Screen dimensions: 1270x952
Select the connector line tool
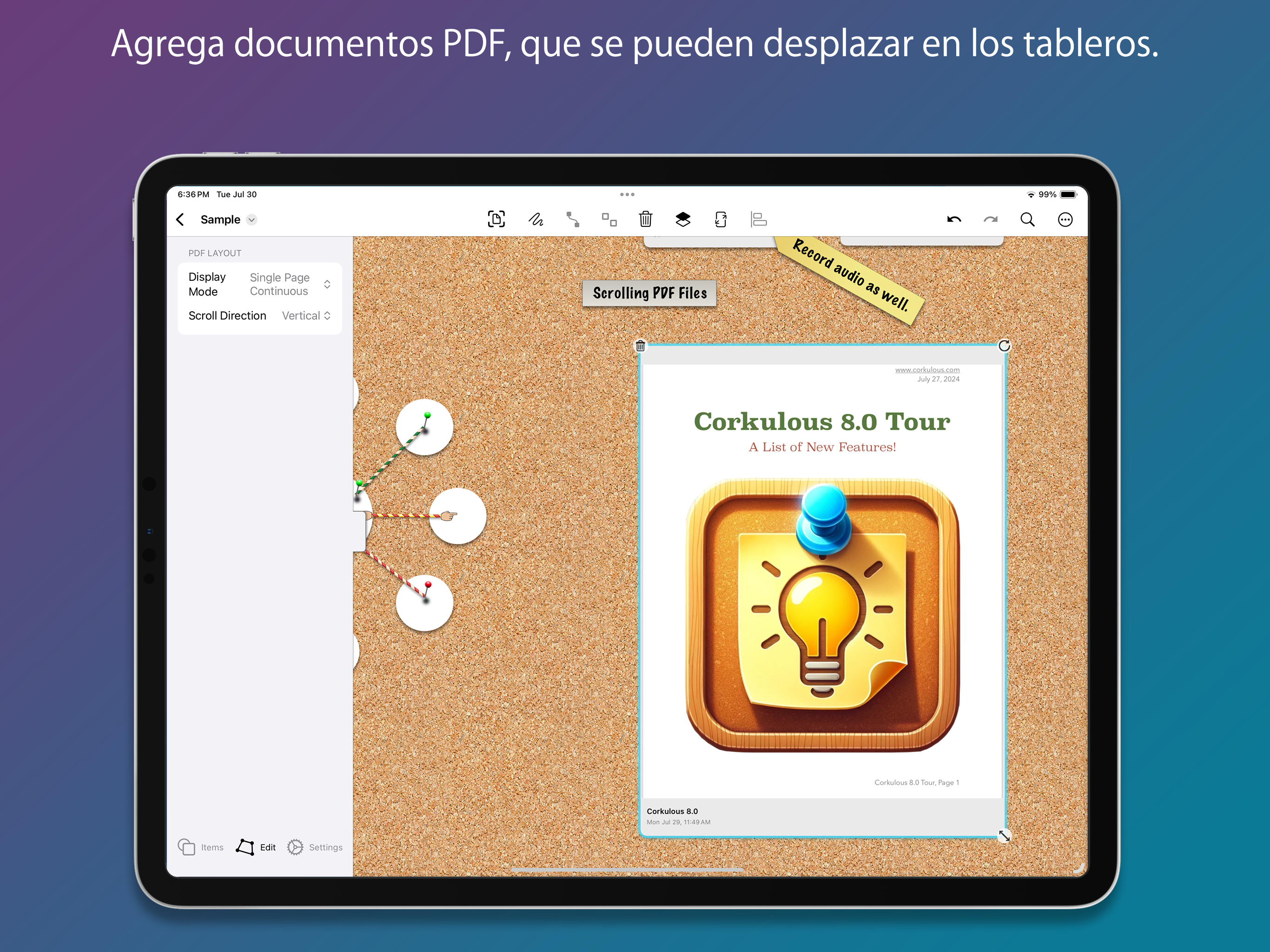[572, 219]
